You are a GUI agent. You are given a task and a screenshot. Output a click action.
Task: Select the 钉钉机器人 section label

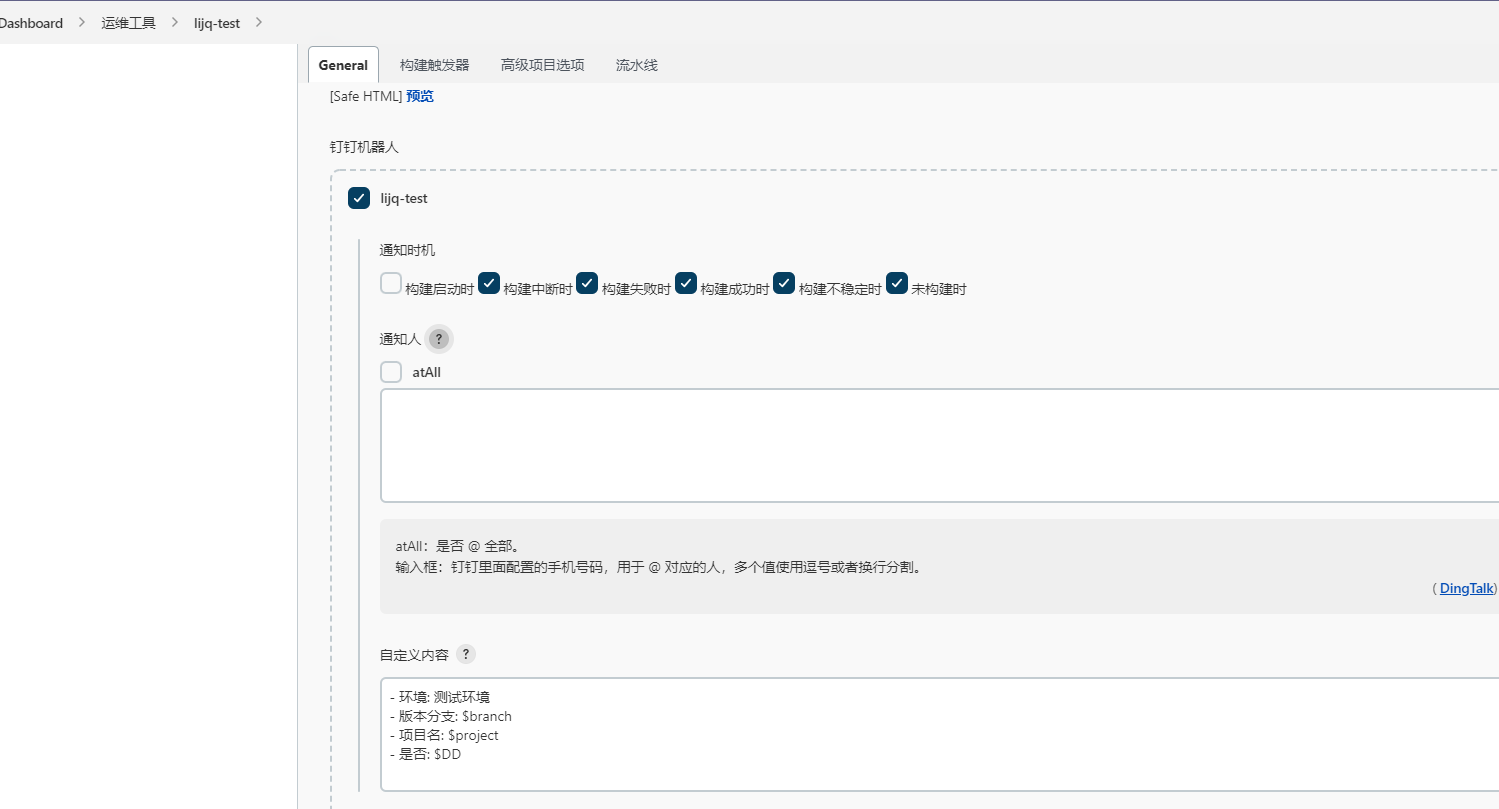[x=364, y=146]
